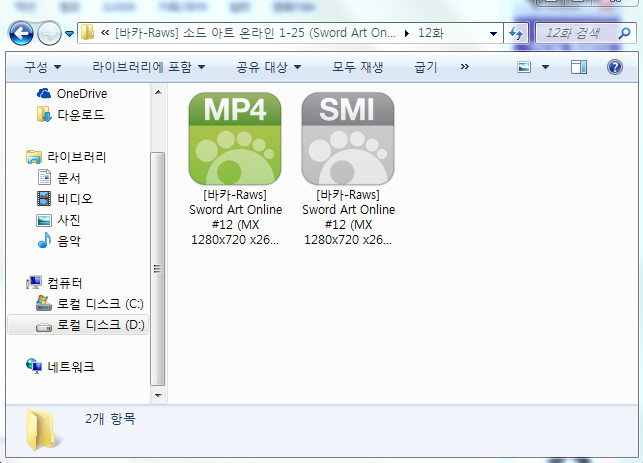Select the 12화 path segment

[430, 33]
